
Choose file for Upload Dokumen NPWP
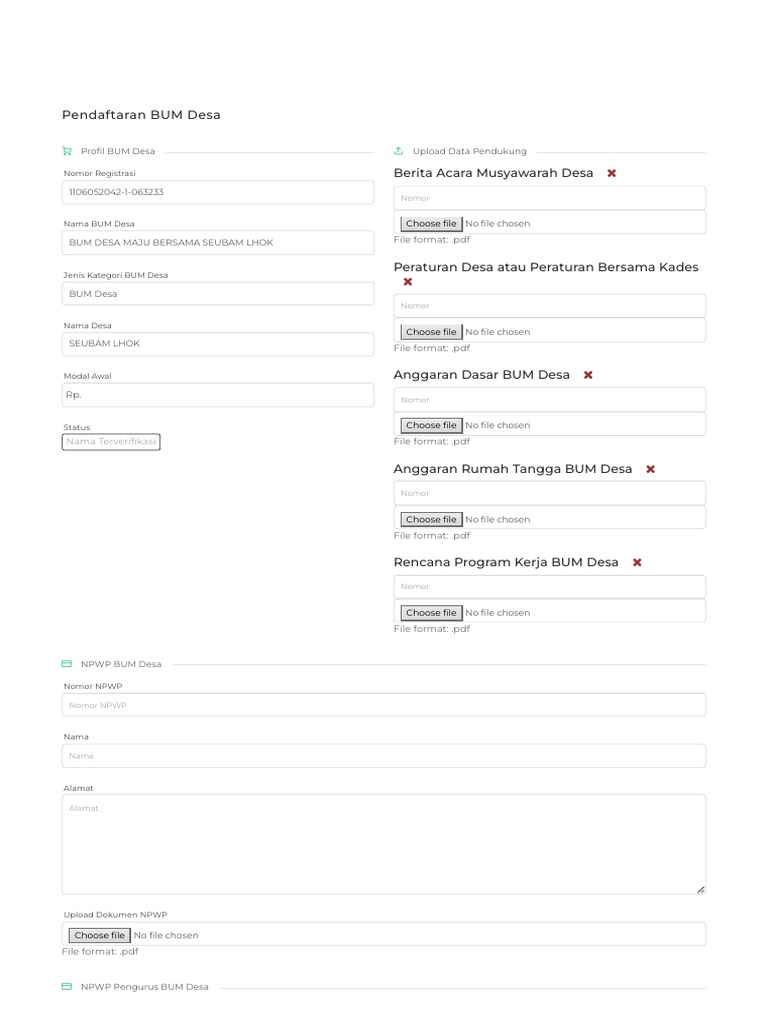click(x=99, y=935)
